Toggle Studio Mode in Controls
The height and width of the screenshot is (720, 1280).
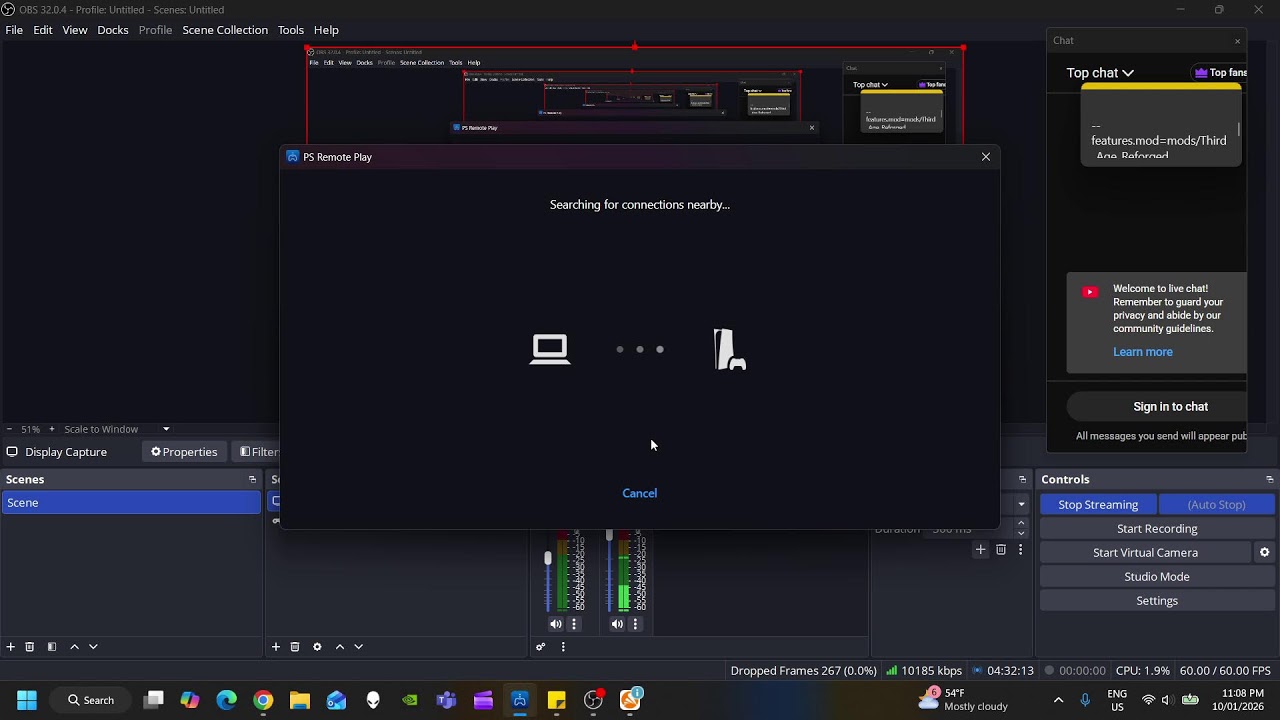[1157, 577]
